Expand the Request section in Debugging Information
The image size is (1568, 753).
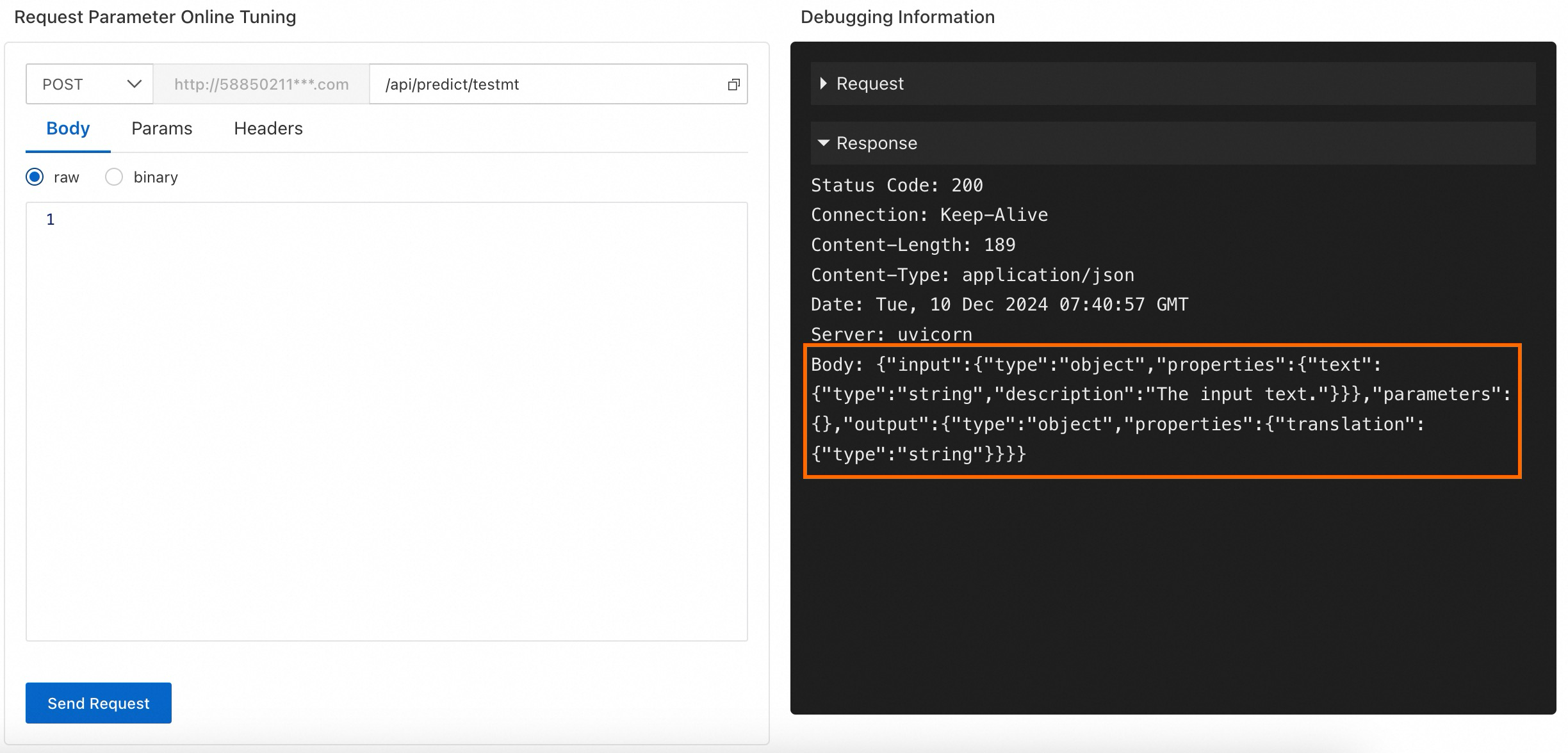tap(869, 83)
